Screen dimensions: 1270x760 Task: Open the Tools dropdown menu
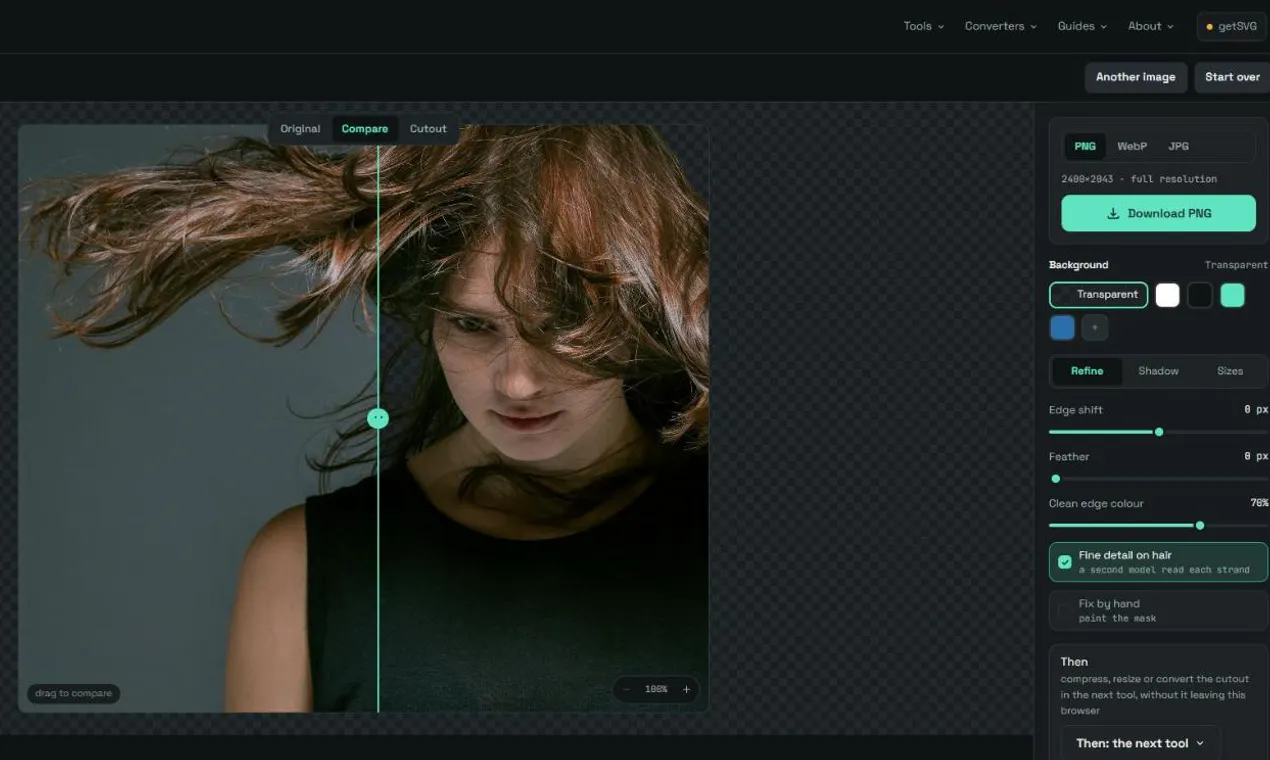pyautogui.click(x=924, y=26)
